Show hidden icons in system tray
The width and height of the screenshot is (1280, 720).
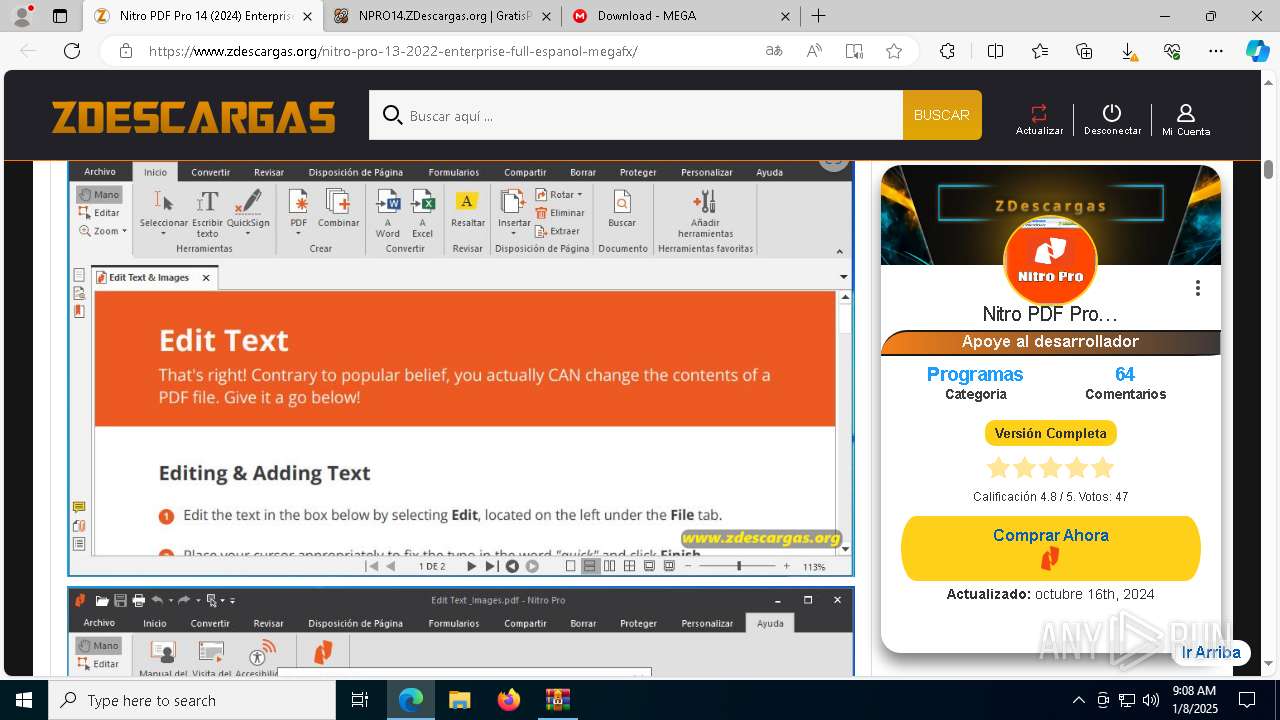click(x=1078, y=700)
